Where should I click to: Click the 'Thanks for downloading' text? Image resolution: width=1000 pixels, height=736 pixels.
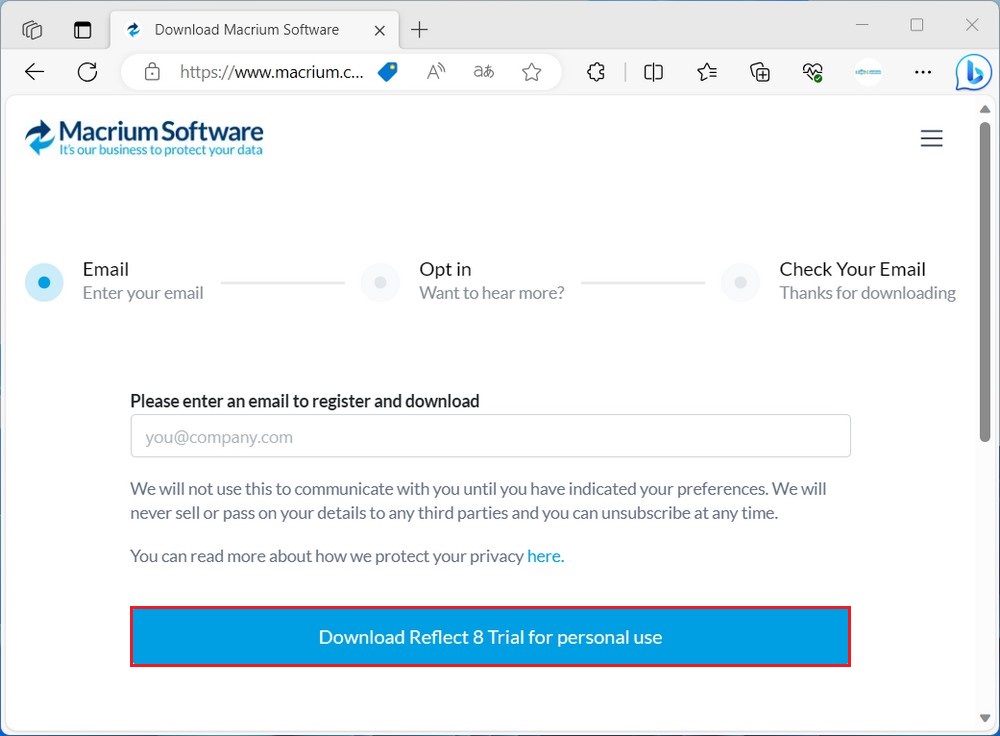867,293
